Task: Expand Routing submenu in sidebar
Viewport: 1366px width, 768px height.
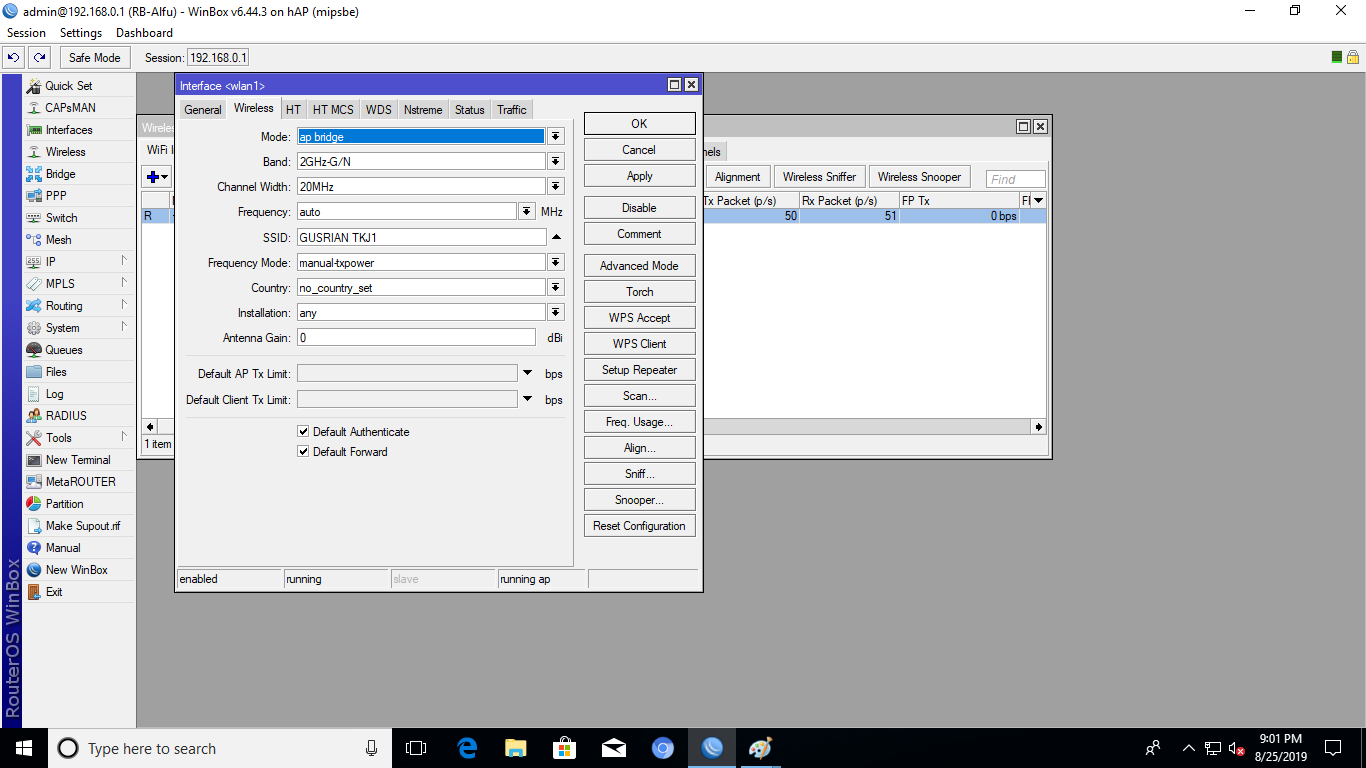Action: click(x=124, y=305)
